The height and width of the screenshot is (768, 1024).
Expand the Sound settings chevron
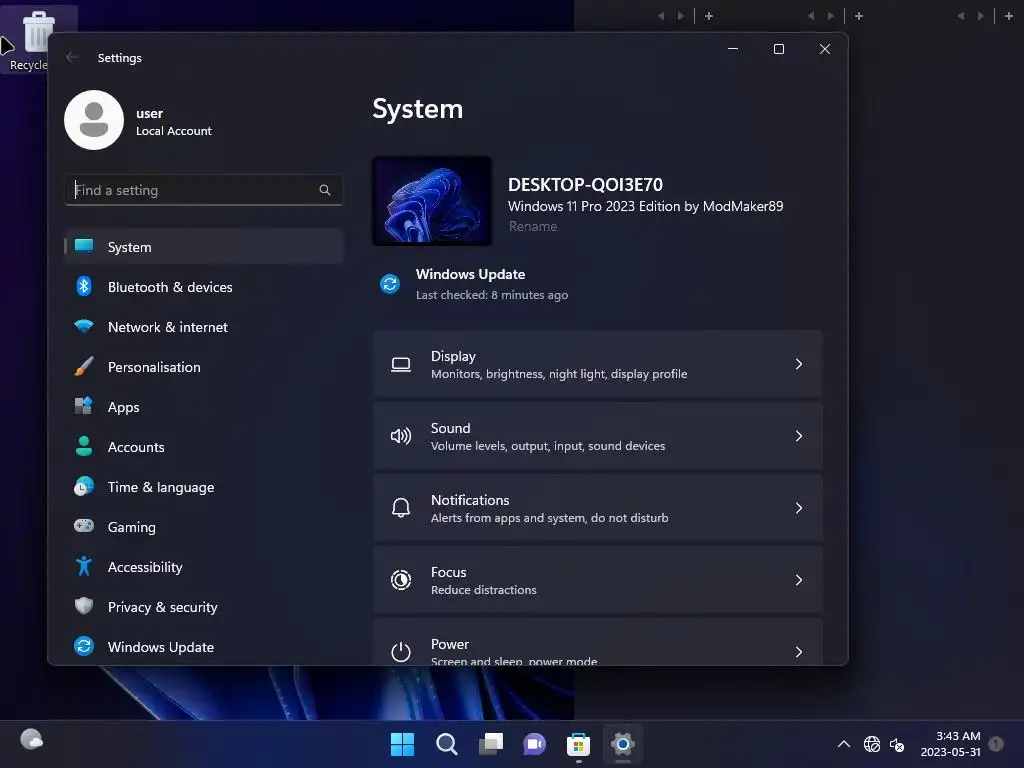(x=799, y=436)
